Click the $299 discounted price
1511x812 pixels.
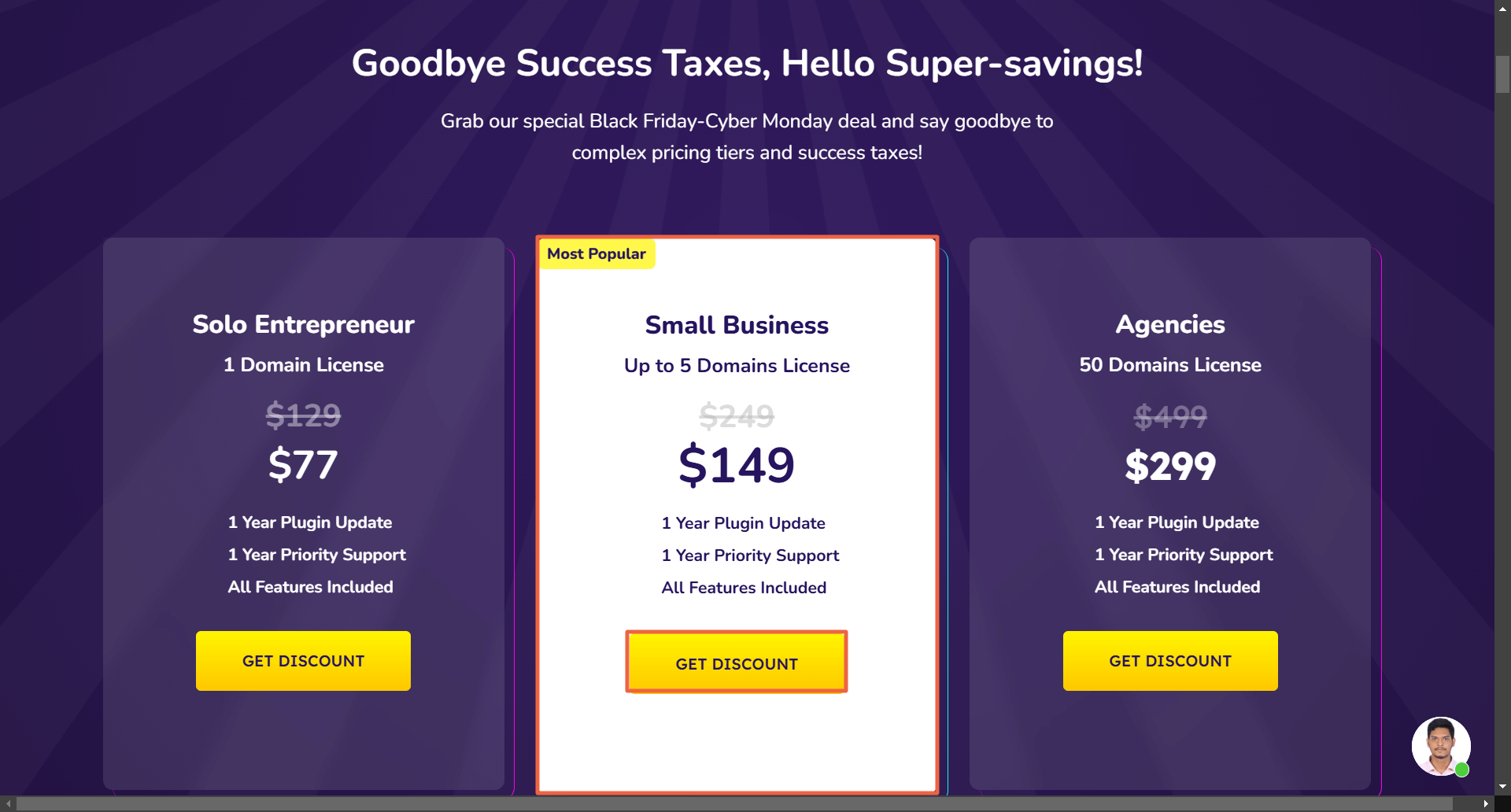point(1170,466)
